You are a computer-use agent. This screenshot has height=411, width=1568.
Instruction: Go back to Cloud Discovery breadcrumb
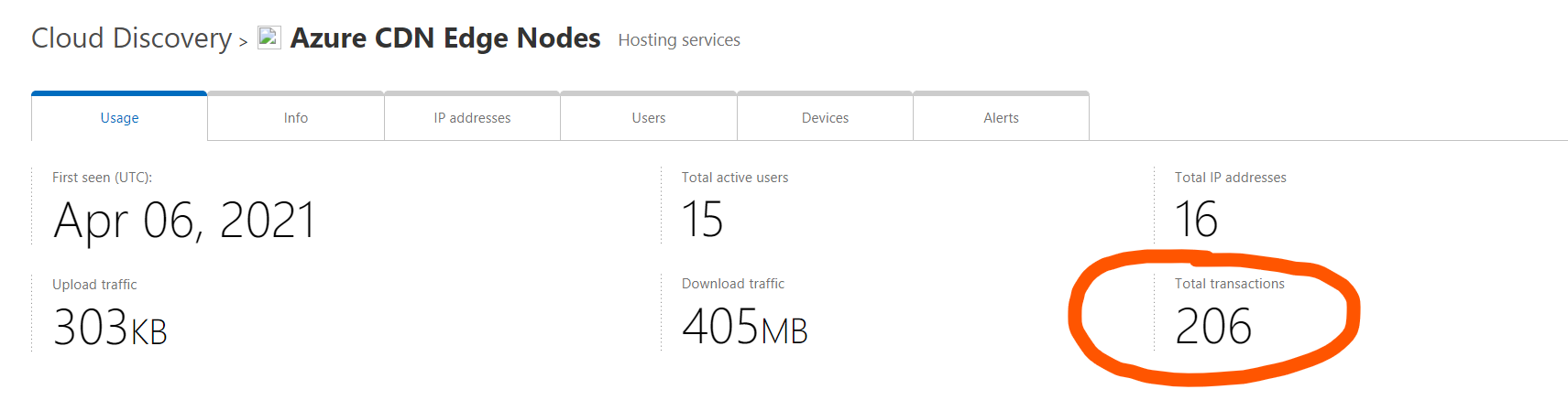click(x=132, y=38)
